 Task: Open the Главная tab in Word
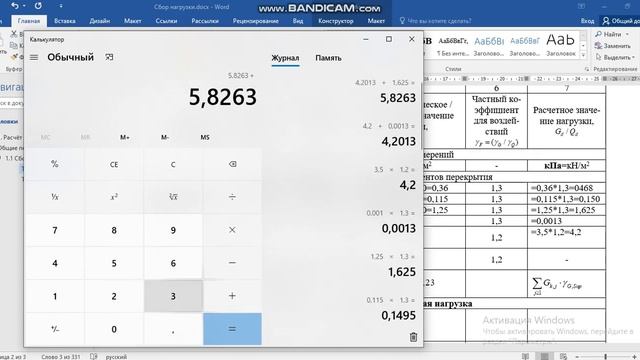coord(29,21)
